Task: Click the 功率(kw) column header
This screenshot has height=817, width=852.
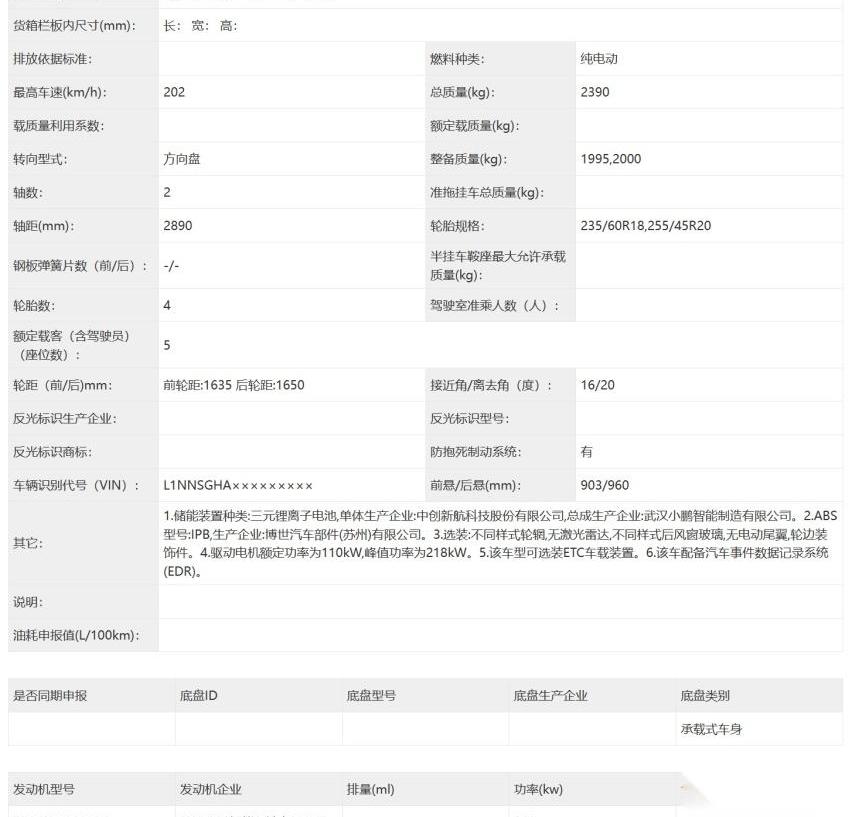Action: pyautogui.click(x=538, y=789)
